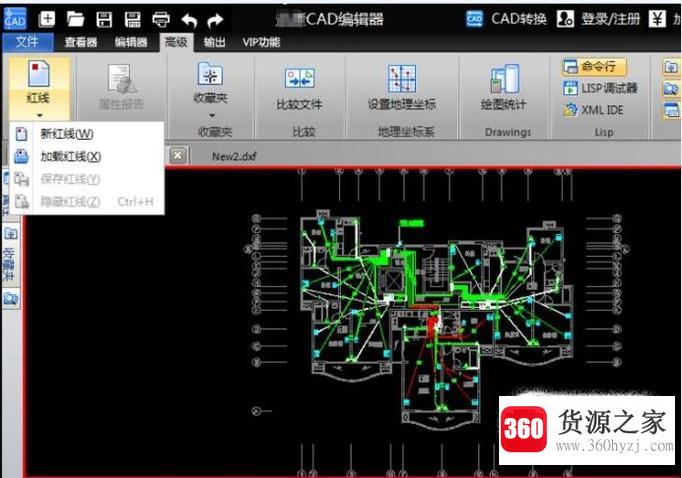Viewport: 682px width, 478px height.
Task: Open a file using the folder icon
Action: tap(75, 19)
